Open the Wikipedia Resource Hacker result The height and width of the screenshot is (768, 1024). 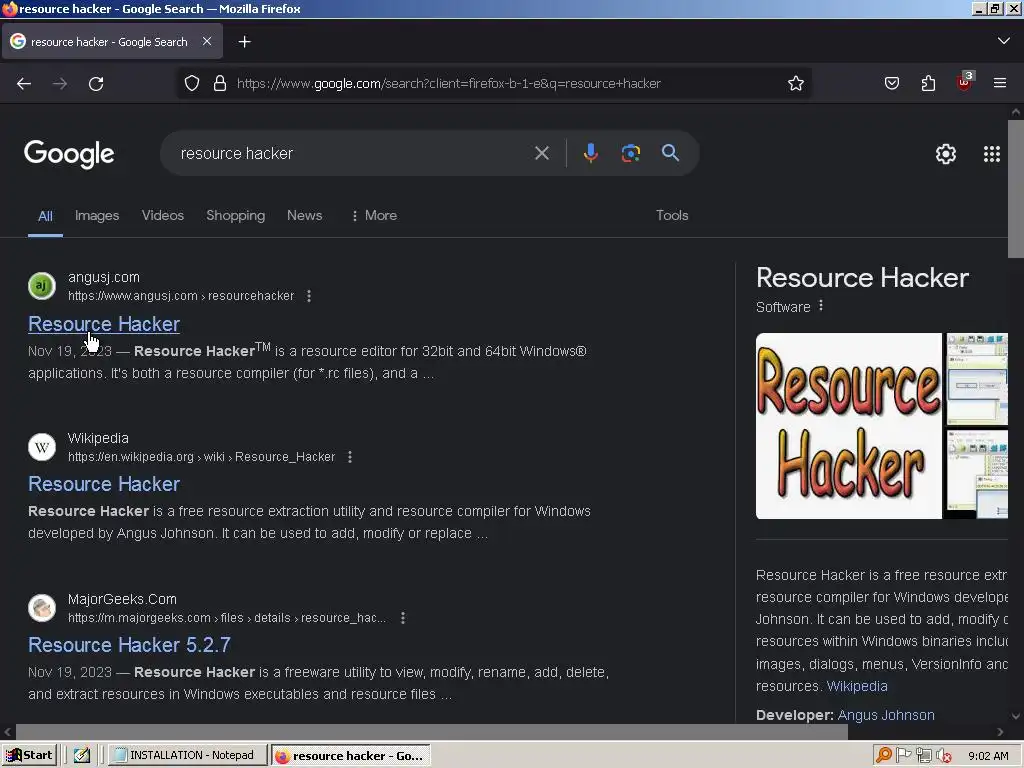[104, 484]
